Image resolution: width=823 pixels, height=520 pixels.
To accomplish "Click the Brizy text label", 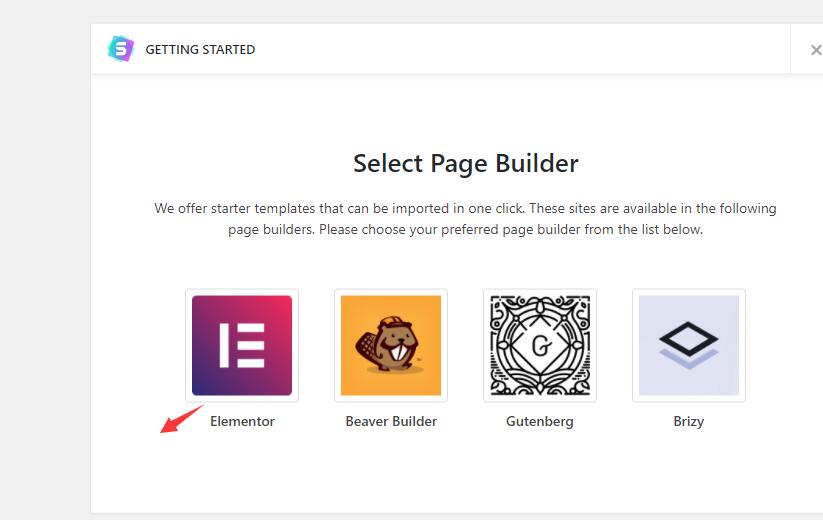I will pyautogui.click(x=689, y=421).
